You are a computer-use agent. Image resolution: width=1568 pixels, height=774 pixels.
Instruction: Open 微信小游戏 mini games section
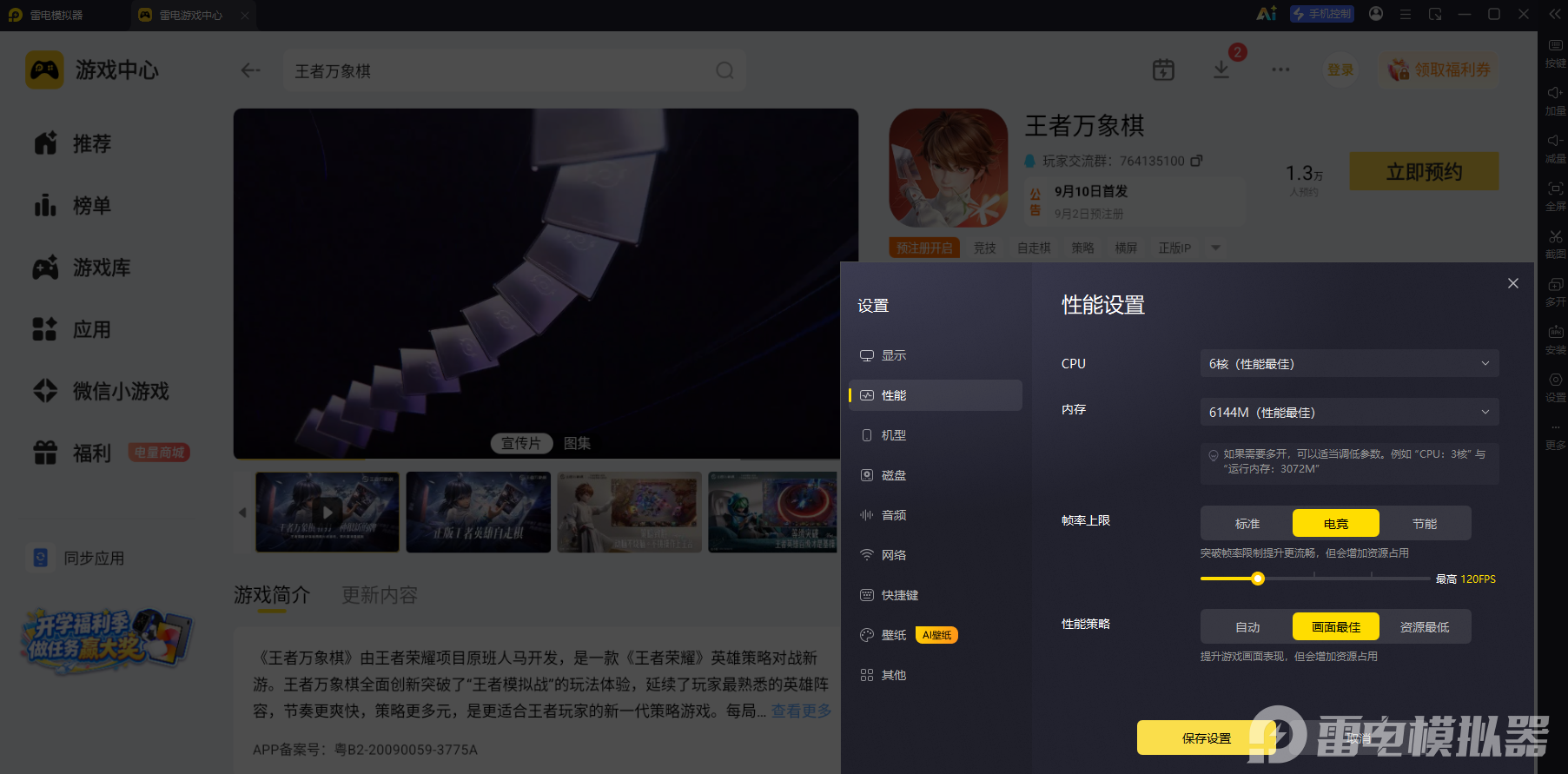(x=101, y=392)
